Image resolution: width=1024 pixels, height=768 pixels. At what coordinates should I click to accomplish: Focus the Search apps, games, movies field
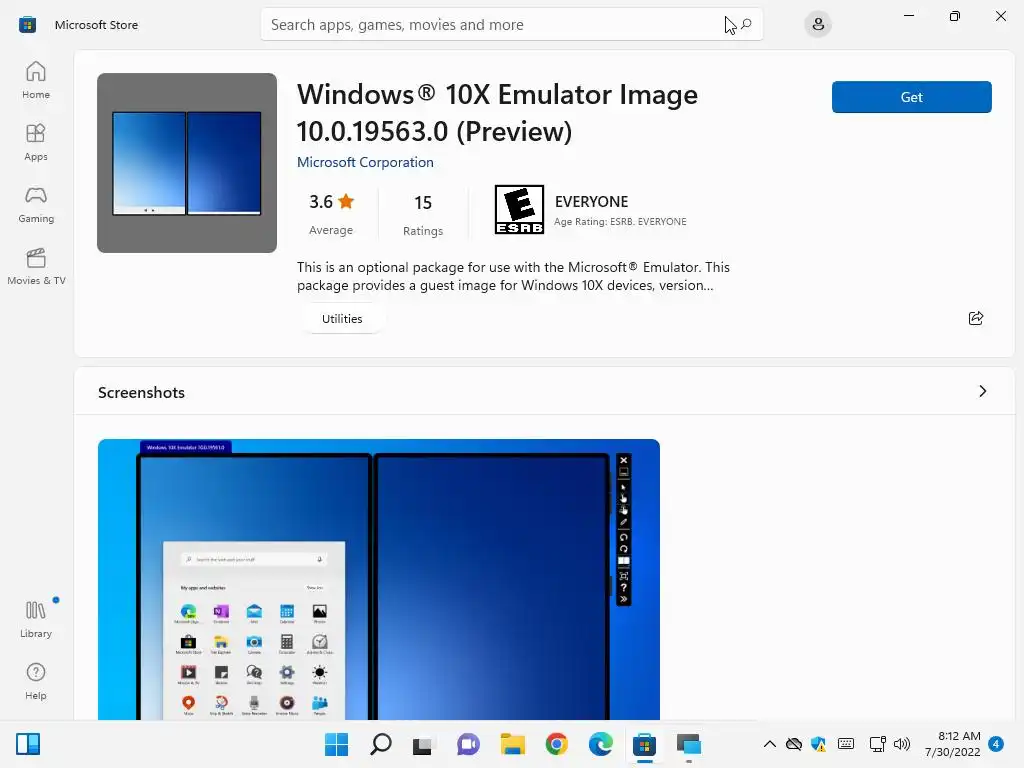click(511, 25)
